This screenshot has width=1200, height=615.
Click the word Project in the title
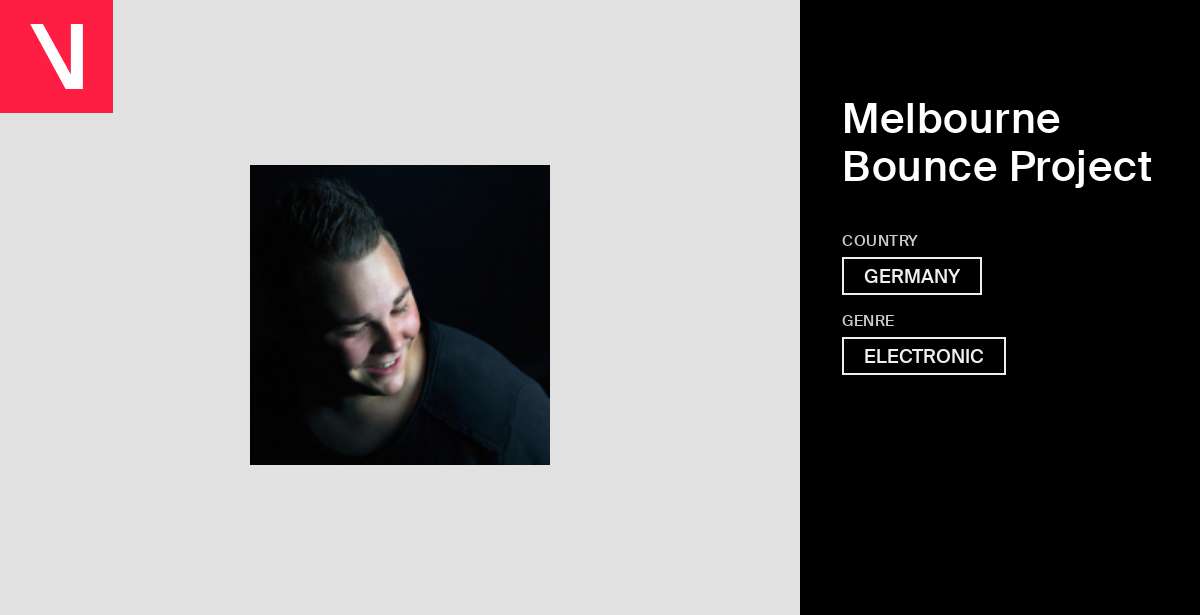coord(1081,167)
